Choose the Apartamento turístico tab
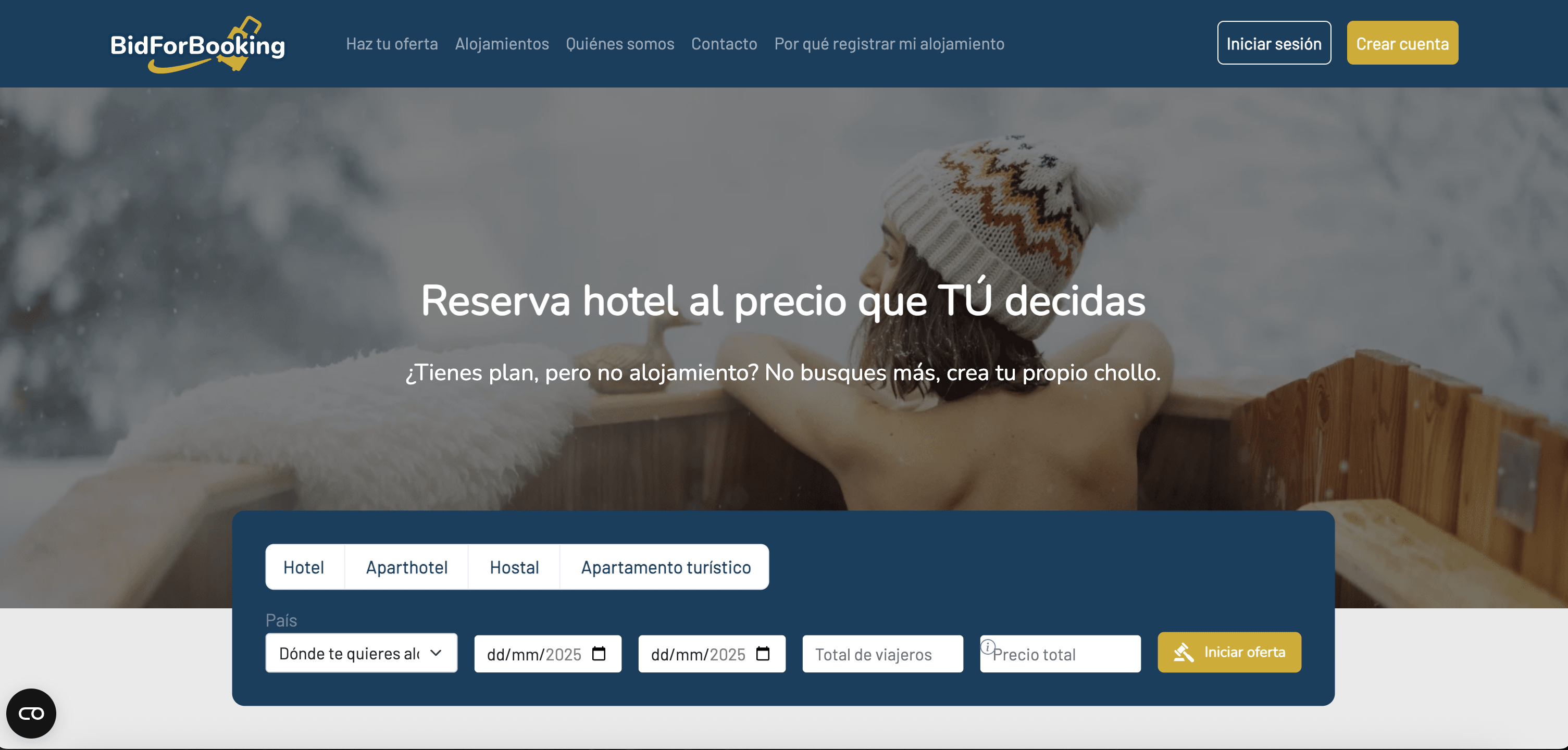The image size is (1568, 750). [x=665, y=567]
